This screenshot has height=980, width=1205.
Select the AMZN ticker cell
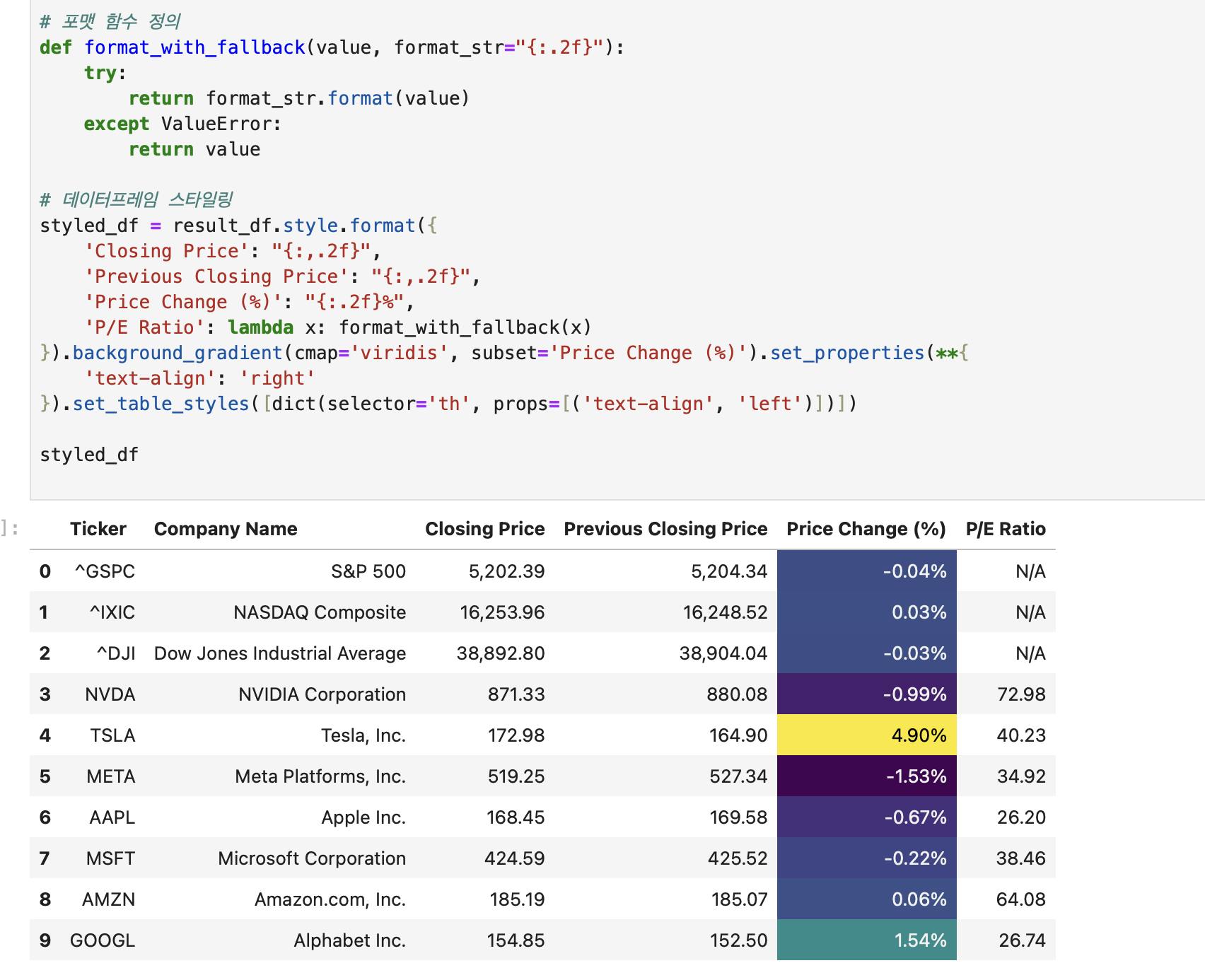coord(108,899)
